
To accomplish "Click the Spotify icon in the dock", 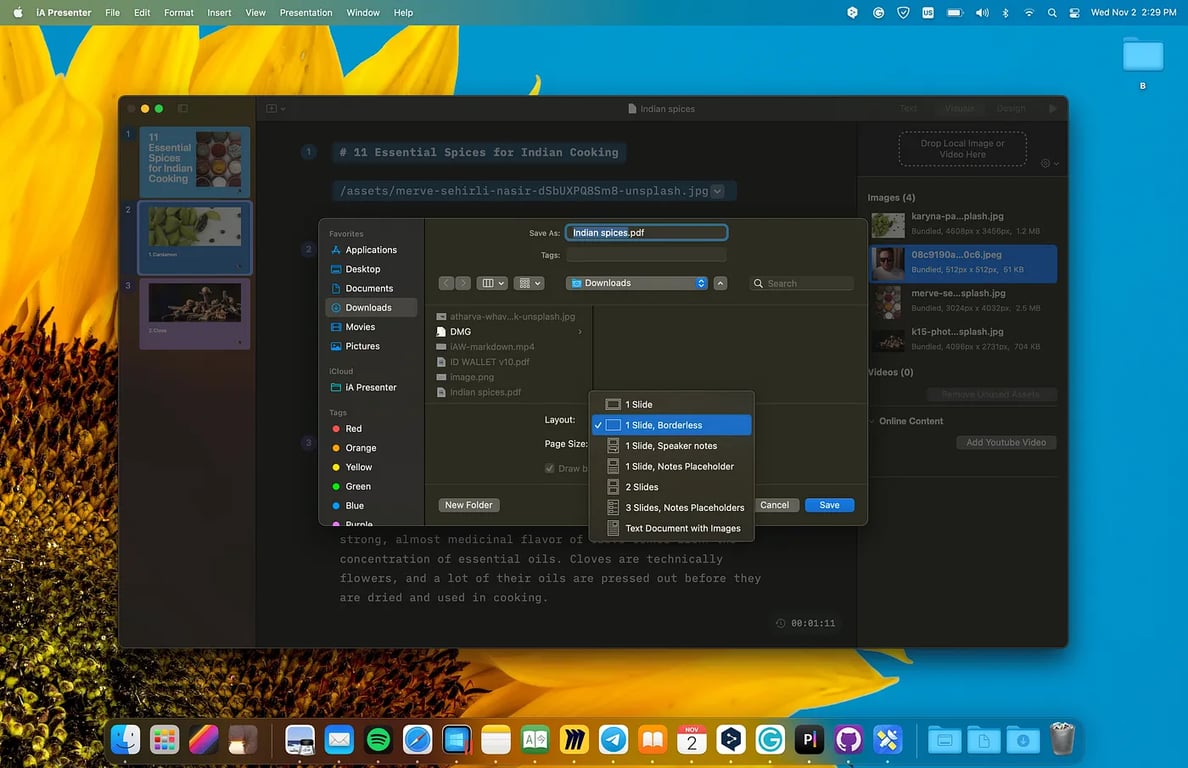I will (x=378, y=740).
